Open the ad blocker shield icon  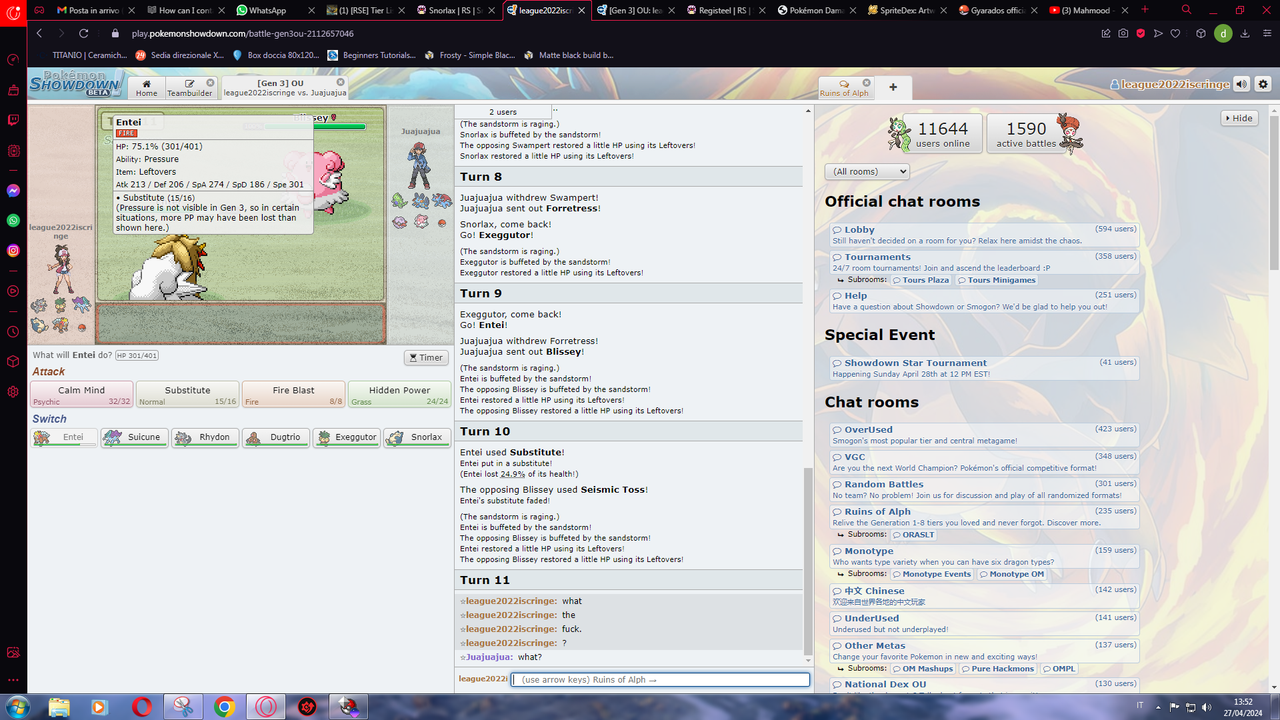click(1141, 33)
